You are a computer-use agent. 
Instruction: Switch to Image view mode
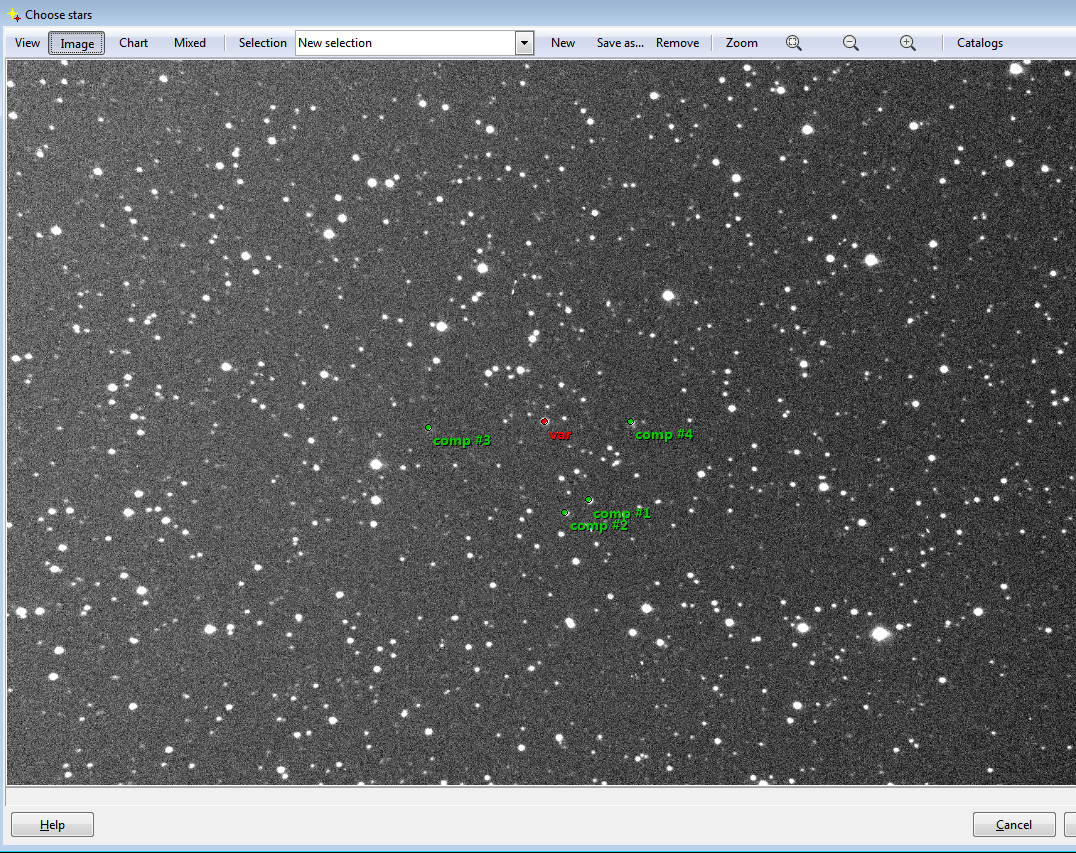point(77,43)
